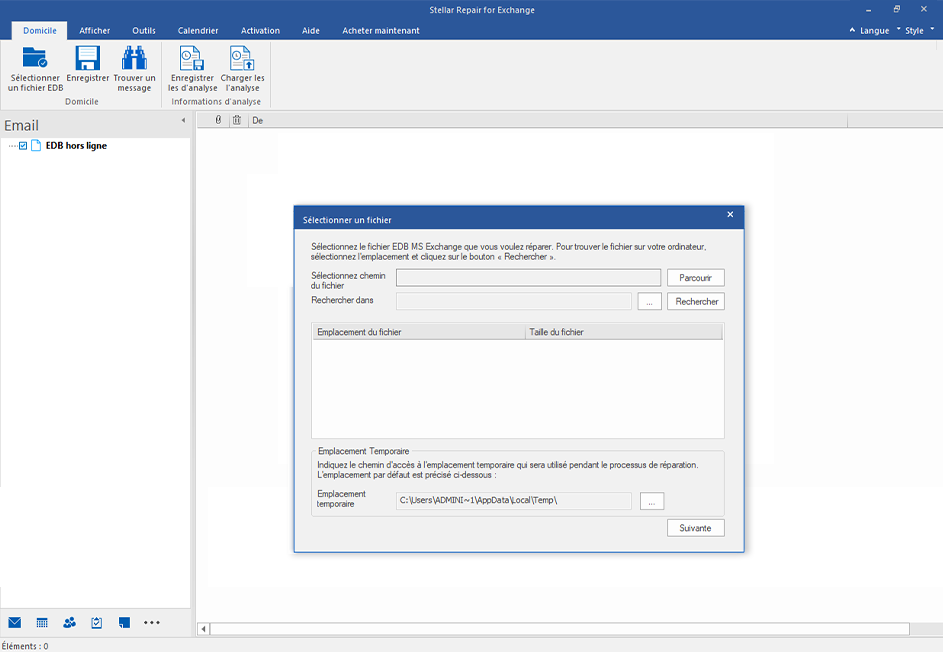Click the browse button beside Rechercher dans
The height and width of the screenshot is (652, 943).
[x=650, y=301]
